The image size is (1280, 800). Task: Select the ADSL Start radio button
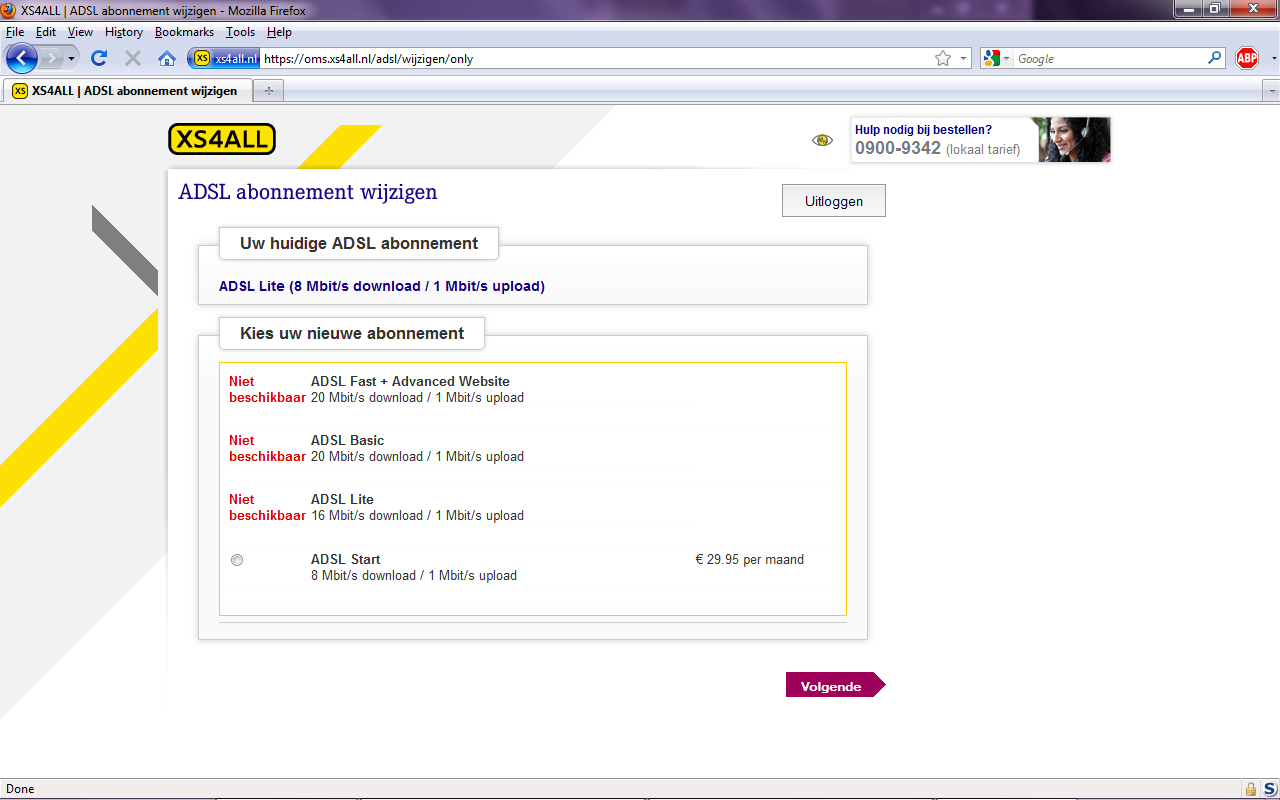[237, 560]
